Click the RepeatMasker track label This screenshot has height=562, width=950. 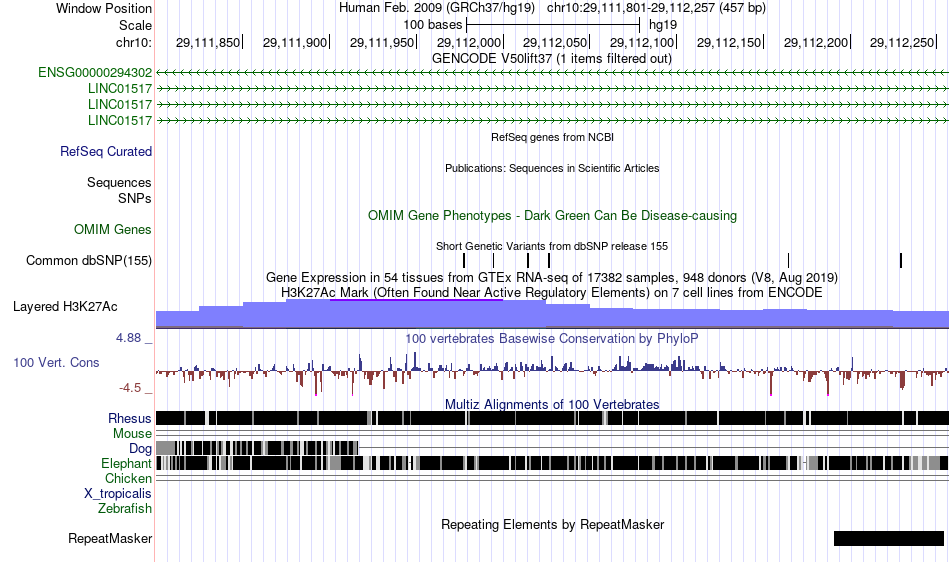(110, 538)
